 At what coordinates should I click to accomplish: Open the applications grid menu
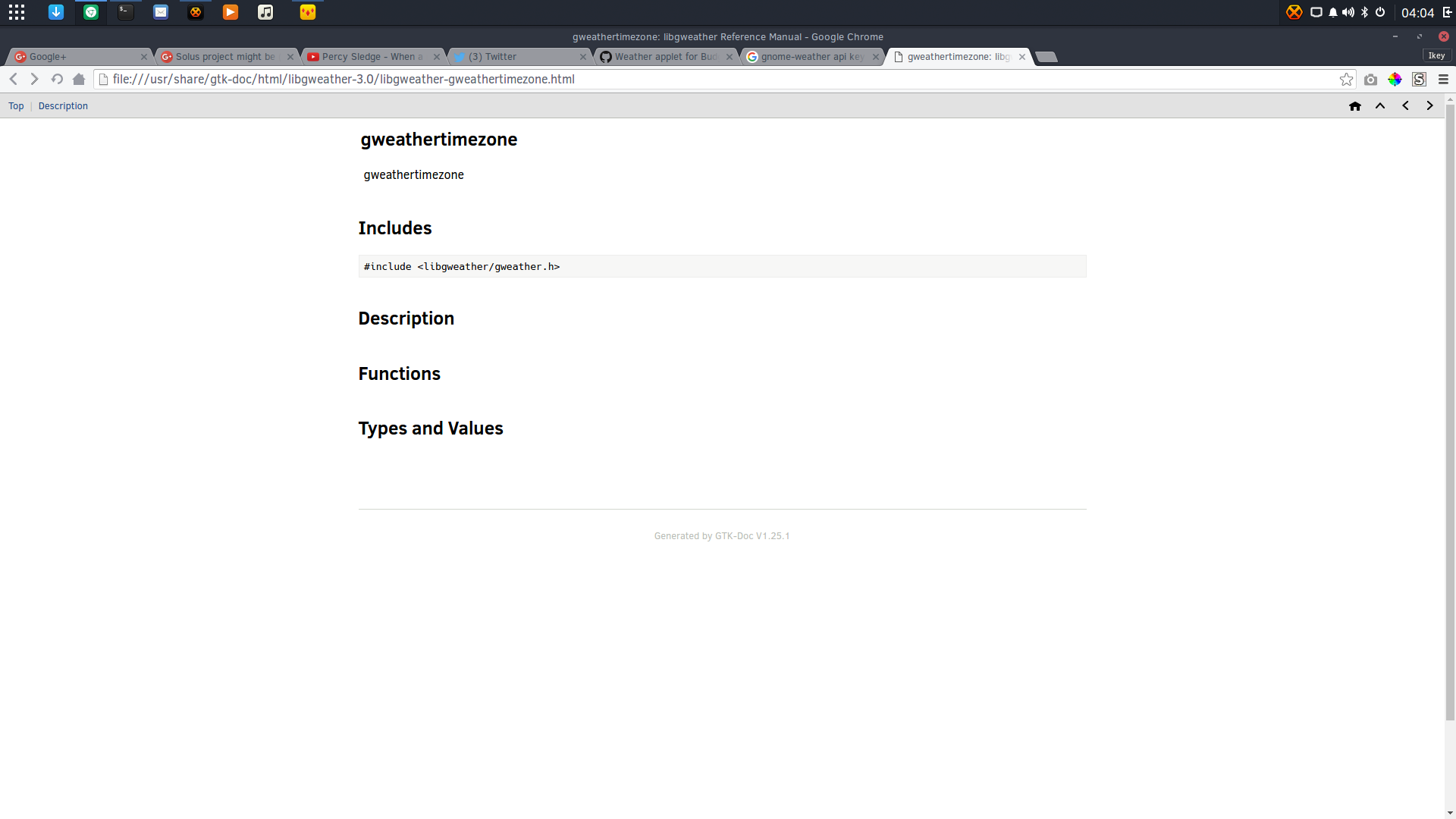[17, 12]
